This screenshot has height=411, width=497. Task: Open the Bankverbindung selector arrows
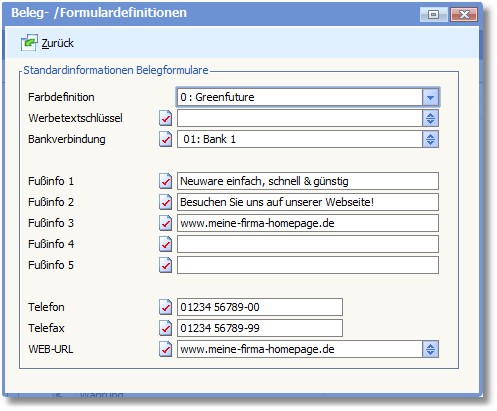point(430,139)
